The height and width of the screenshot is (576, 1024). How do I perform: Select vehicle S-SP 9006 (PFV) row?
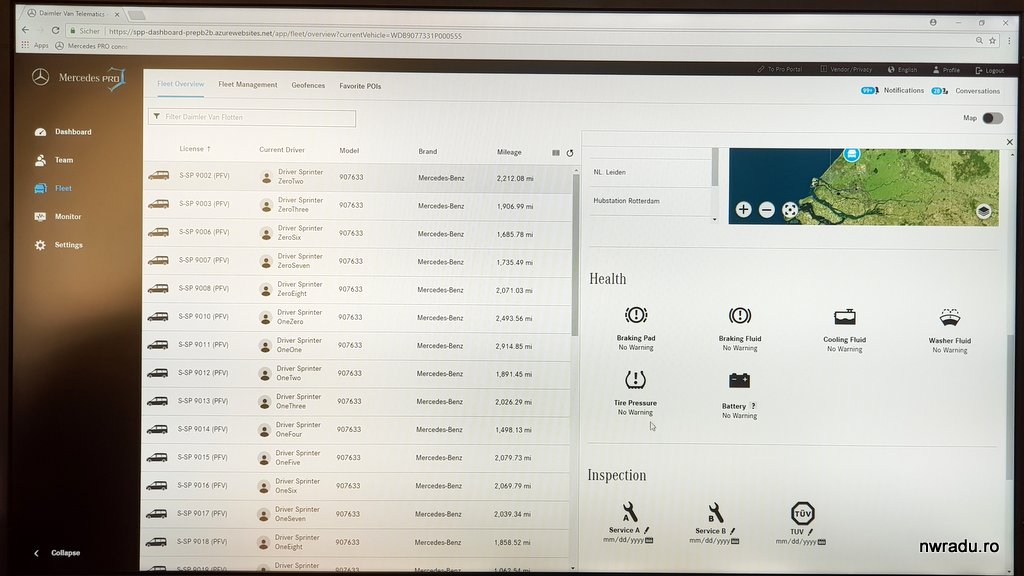point(357,233)
